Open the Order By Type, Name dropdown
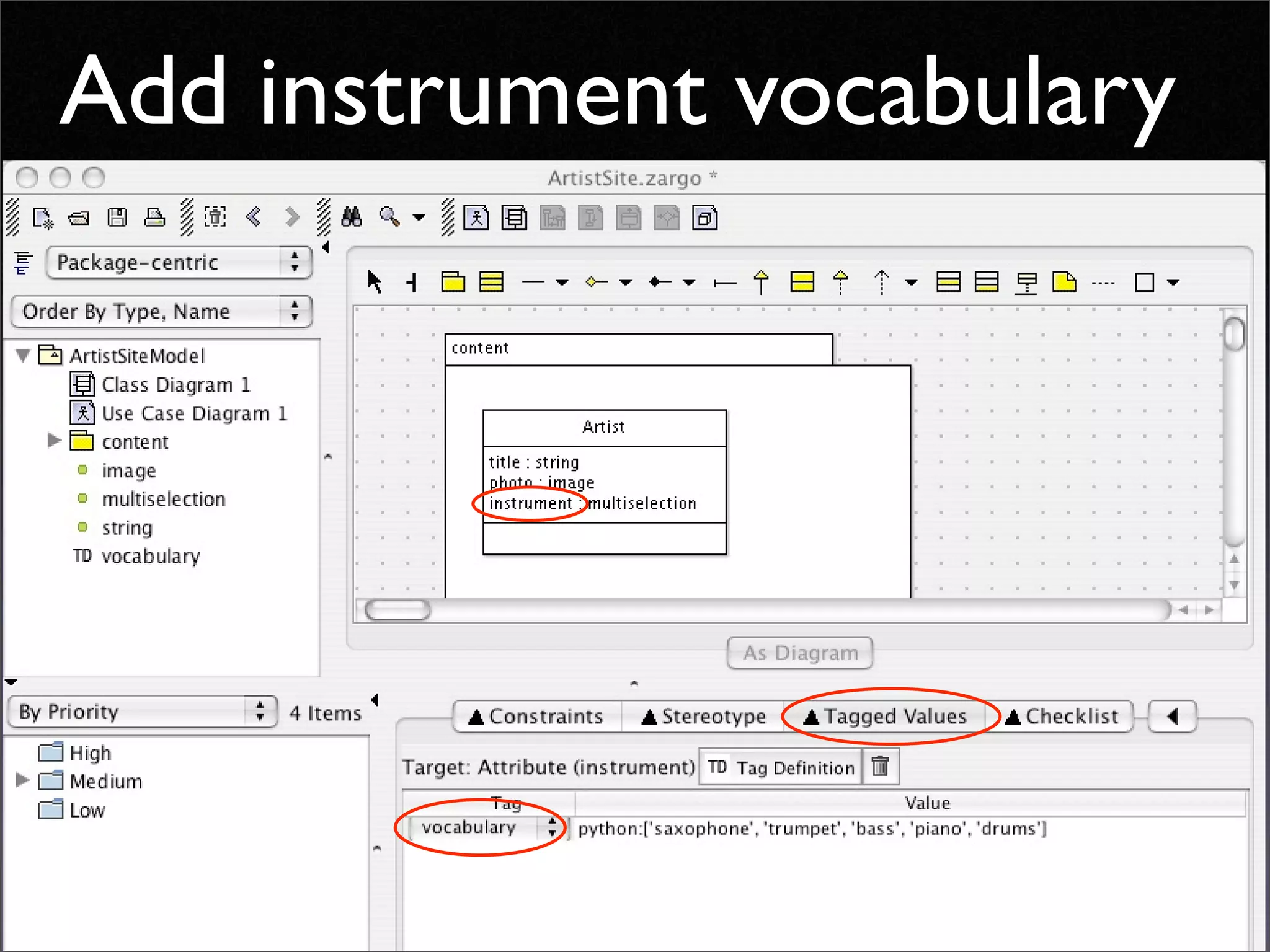1270x952 pixels. coord(161,311)
